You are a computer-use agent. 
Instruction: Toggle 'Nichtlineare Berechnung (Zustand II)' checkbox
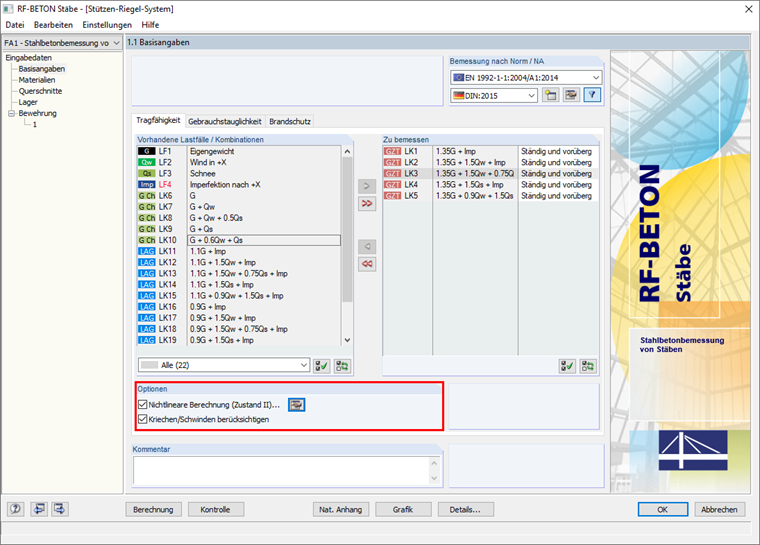142,404
